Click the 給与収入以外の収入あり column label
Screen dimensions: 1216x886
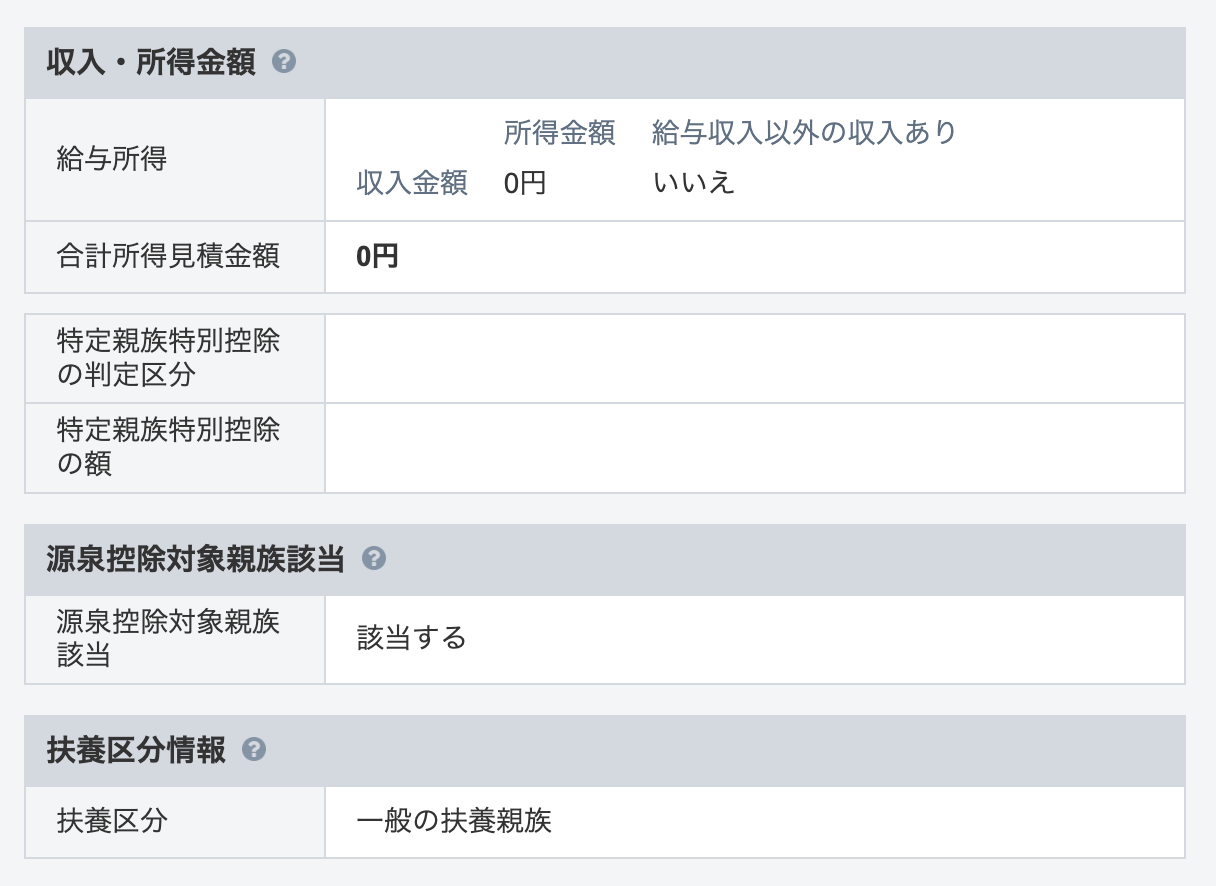804,133
